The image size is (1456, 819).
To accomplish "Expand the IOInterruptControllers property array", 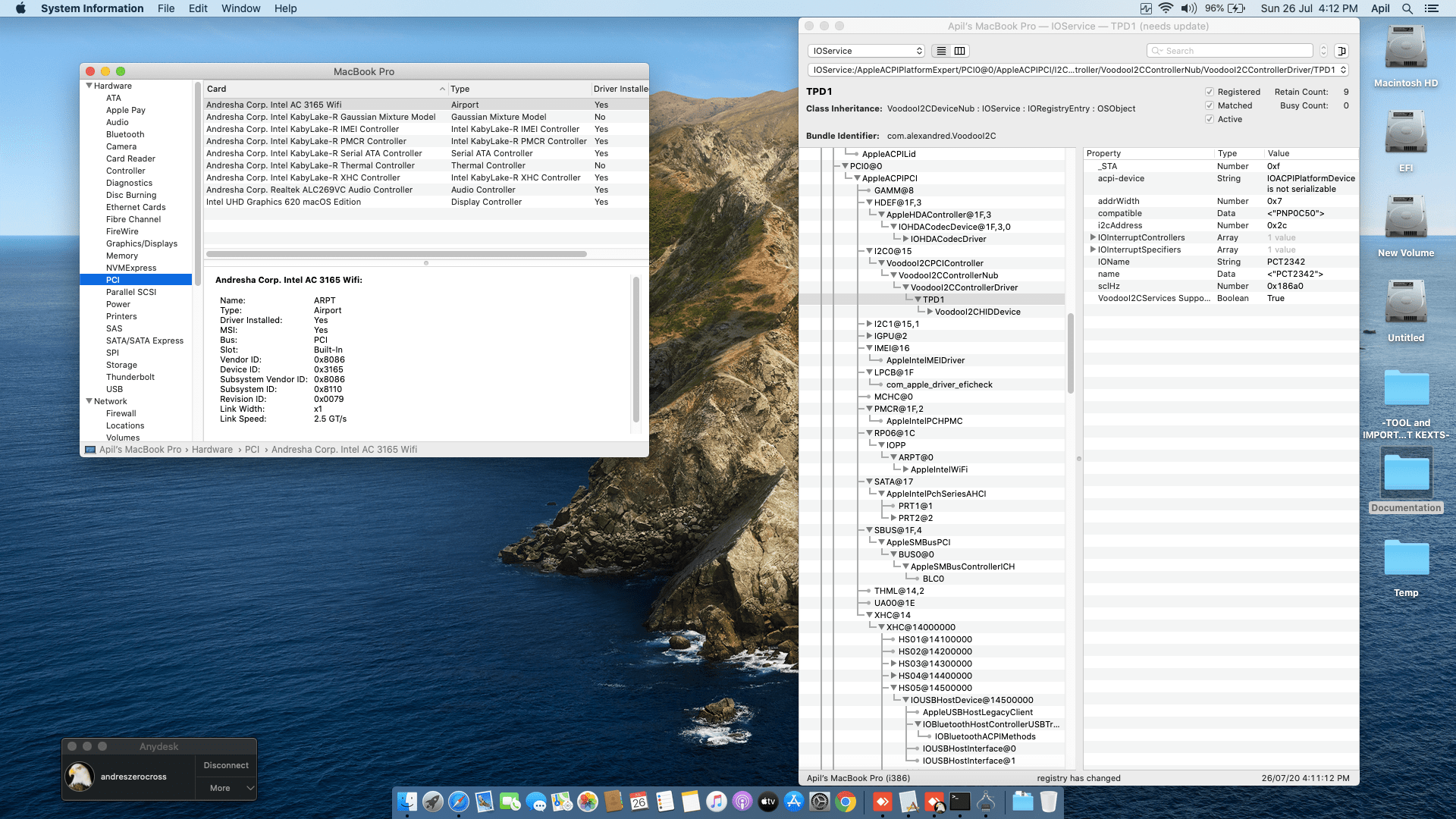I will [x=1093, y=237].
